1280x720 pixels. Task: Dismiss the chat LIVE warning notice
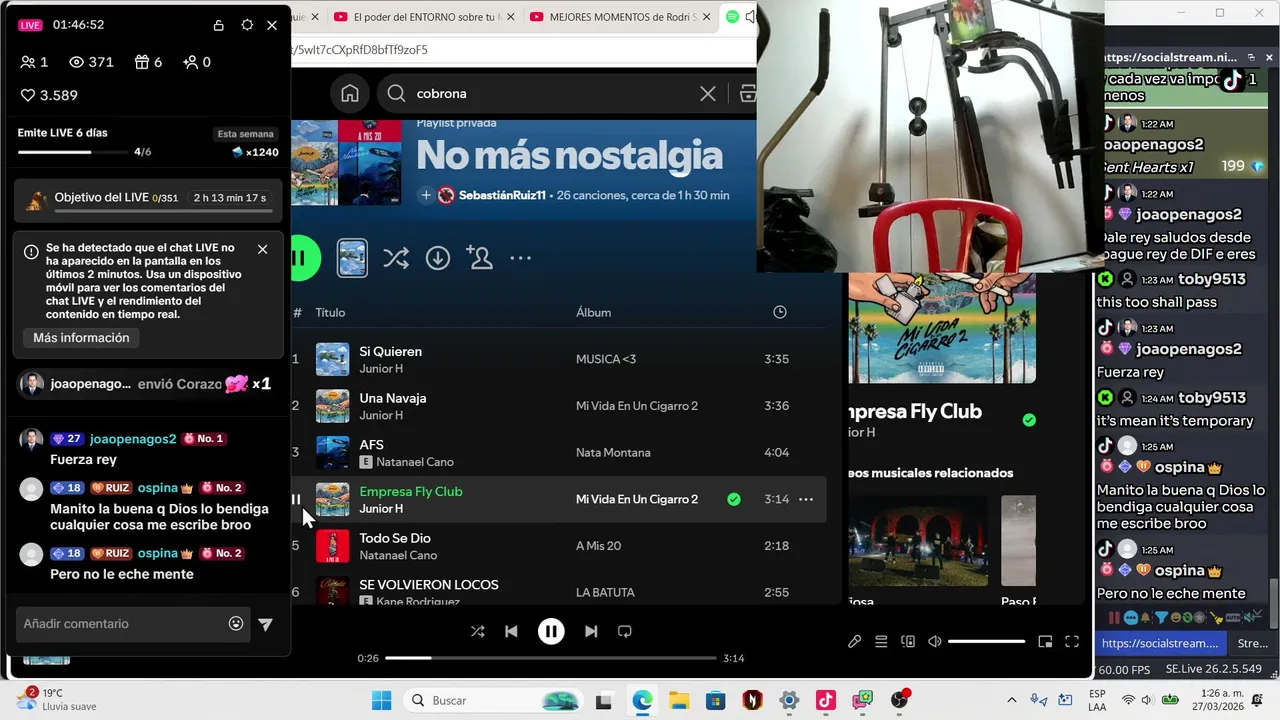(262, 249)
